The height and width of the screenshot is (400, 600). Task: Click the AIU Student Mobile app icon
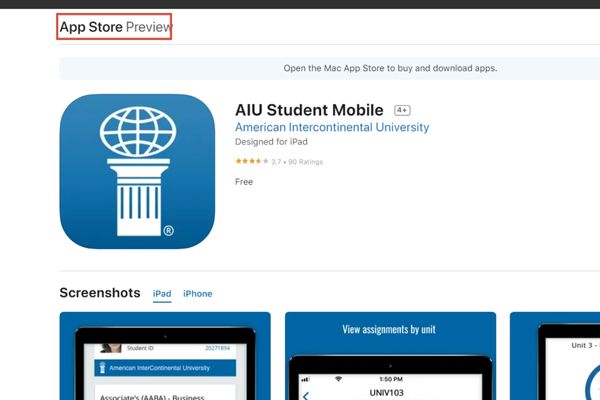[137, 171]
